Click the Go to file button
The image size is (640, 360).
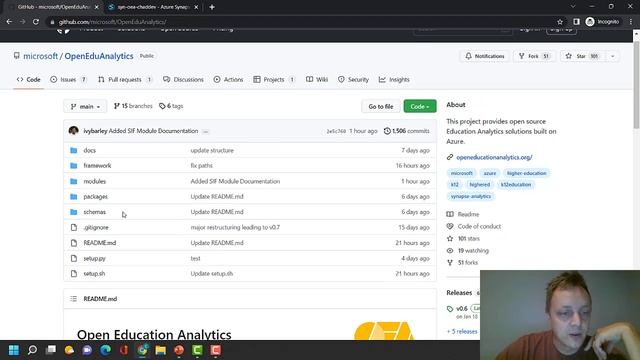click(x=381, y=106)
